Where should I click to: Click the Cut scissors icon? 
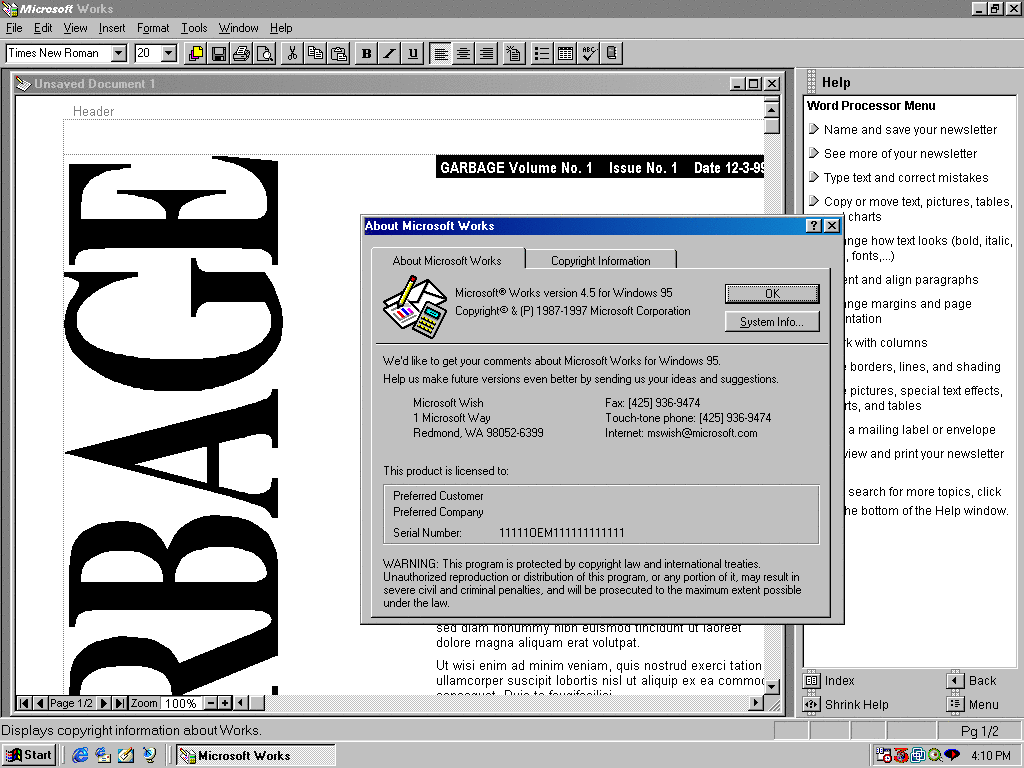pos(292,54)
